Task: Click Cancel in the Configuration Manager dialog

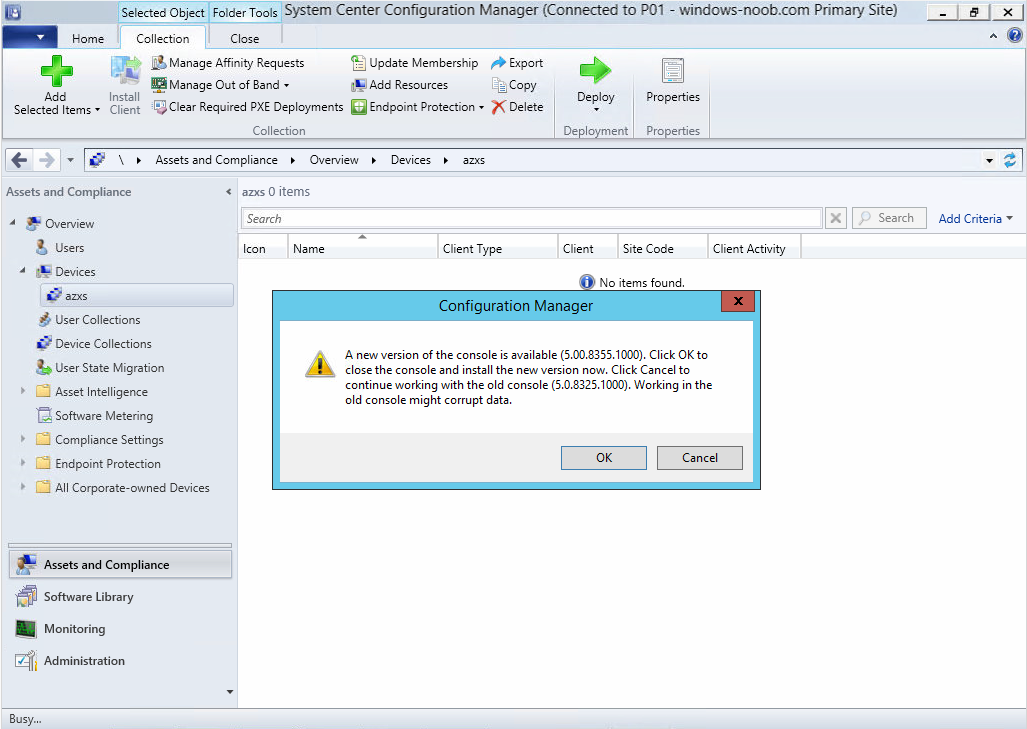Action: click(x=700, y=458)
